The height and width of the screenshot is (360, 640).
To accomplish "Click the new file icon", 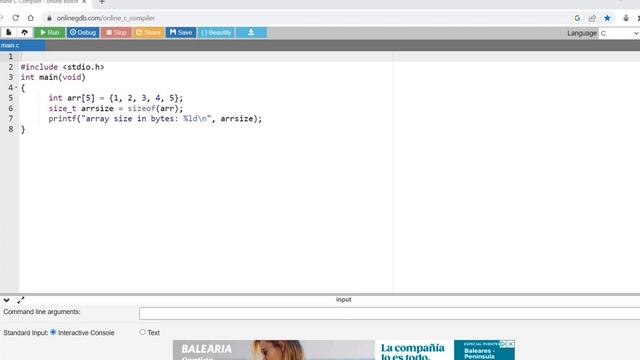I will pyautogui.click(x=9, y=32).
